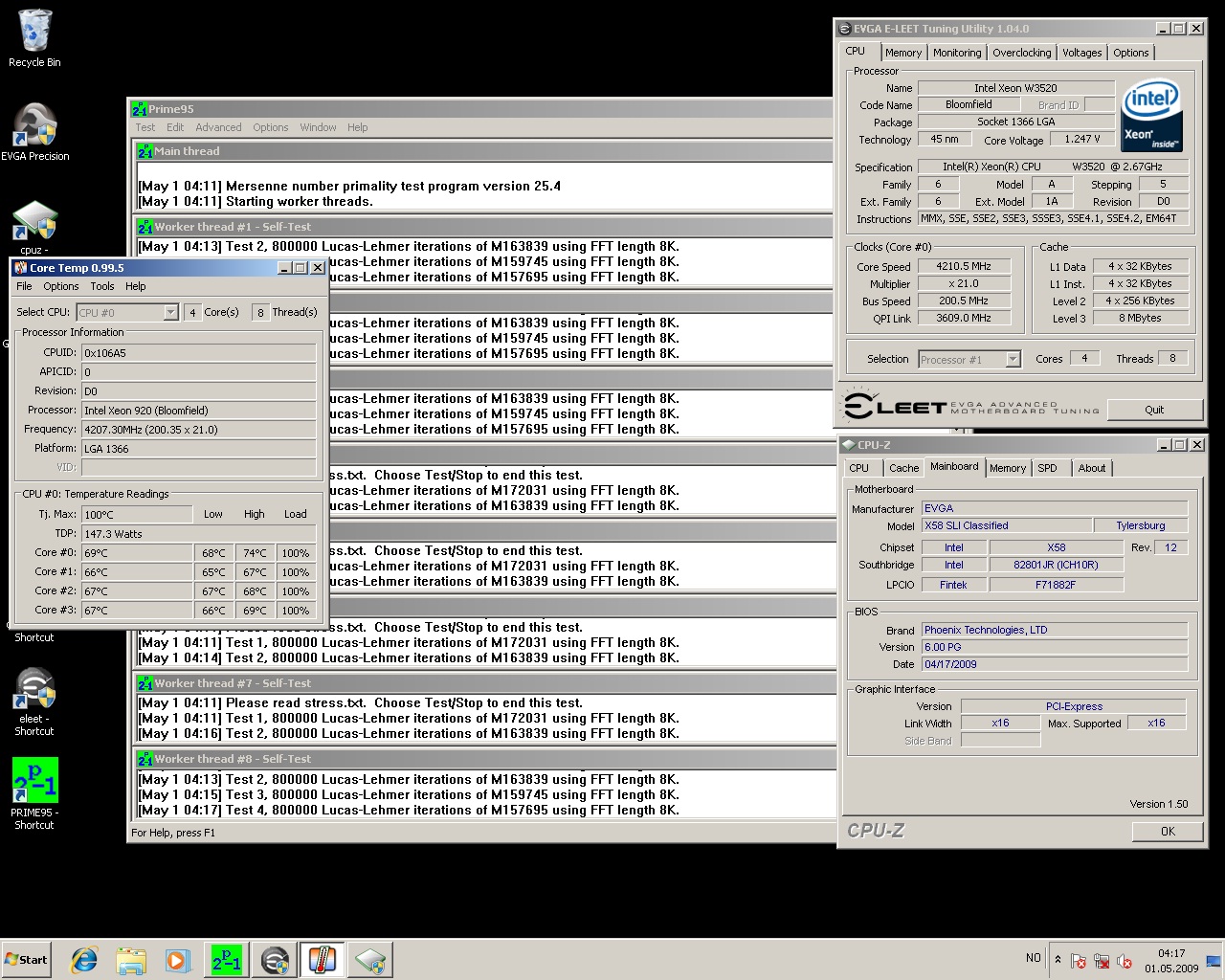Click the Start button
This screenshot has width=1225, height=980.
[27, 960]
